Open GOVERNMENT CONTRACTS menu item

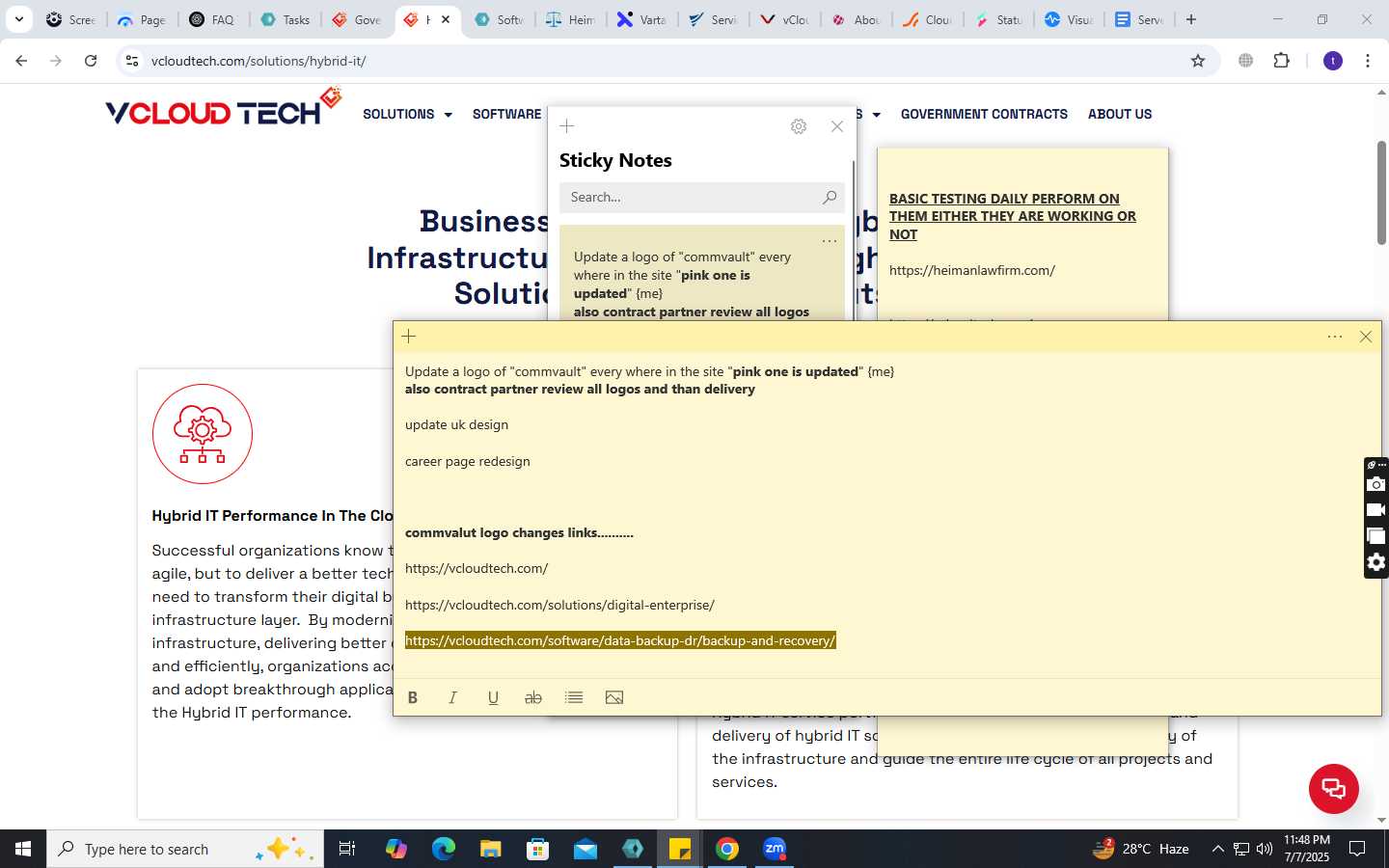pyautogui.click(x=984, y=114)
